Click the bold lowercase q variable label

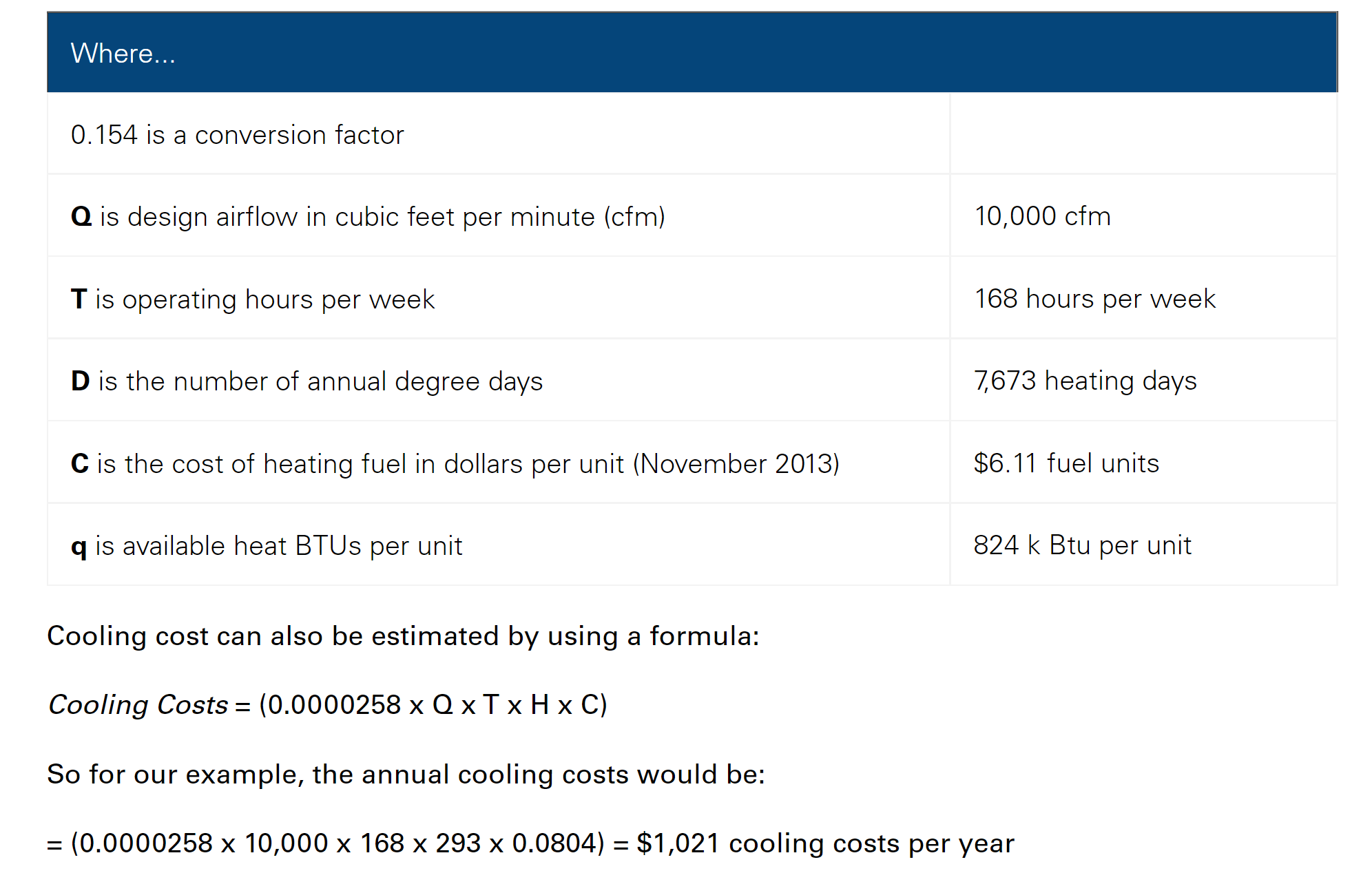[x=79, y=547]
